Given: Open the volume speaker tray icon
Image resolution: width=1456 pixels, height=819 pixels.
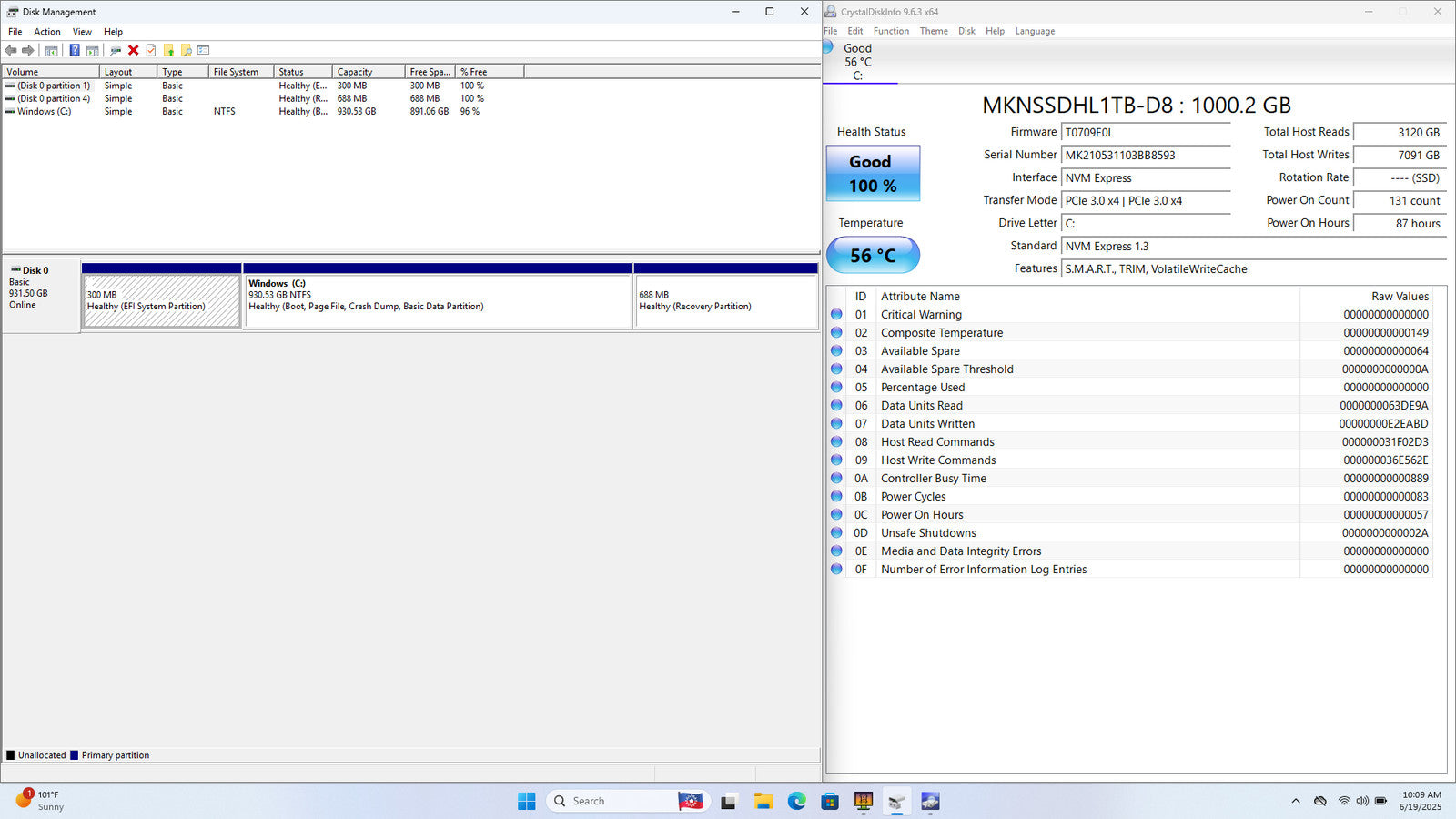Looking at the screenshot, I should click(1362, 801).
